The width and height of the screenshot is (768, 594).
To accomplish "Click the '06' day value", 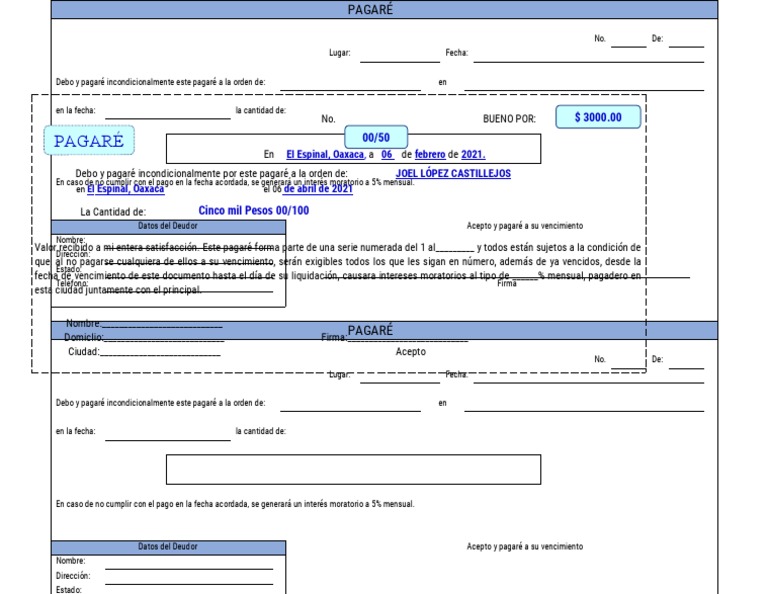I will tap(387, 154).
